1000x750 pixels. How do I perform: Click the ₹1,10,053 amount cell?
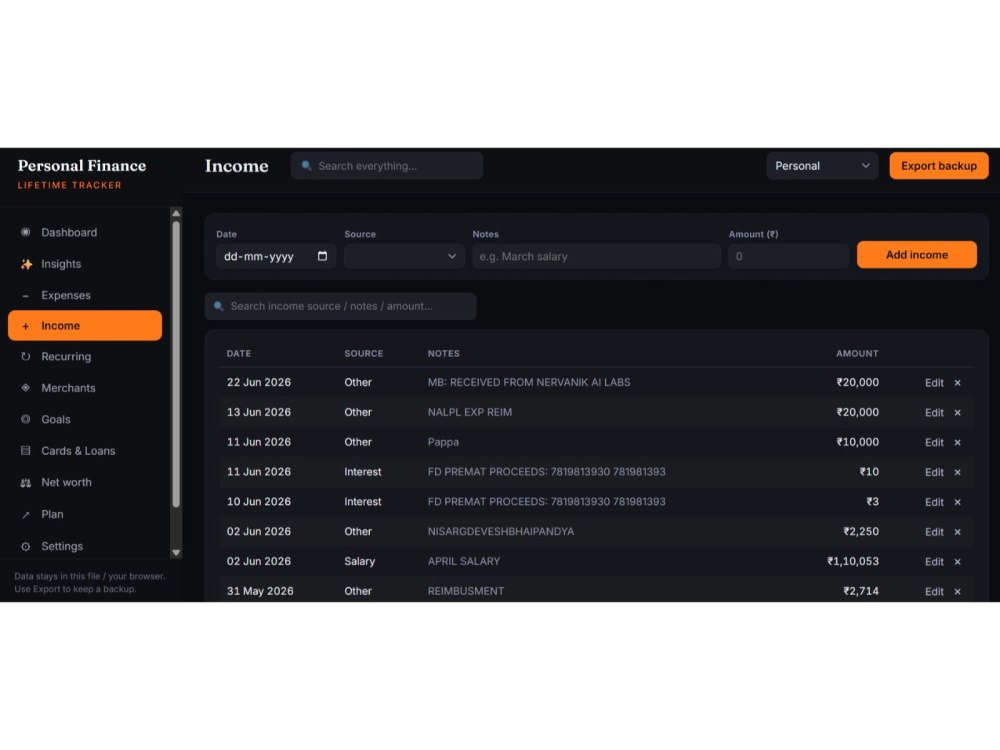tap(853, 561)
